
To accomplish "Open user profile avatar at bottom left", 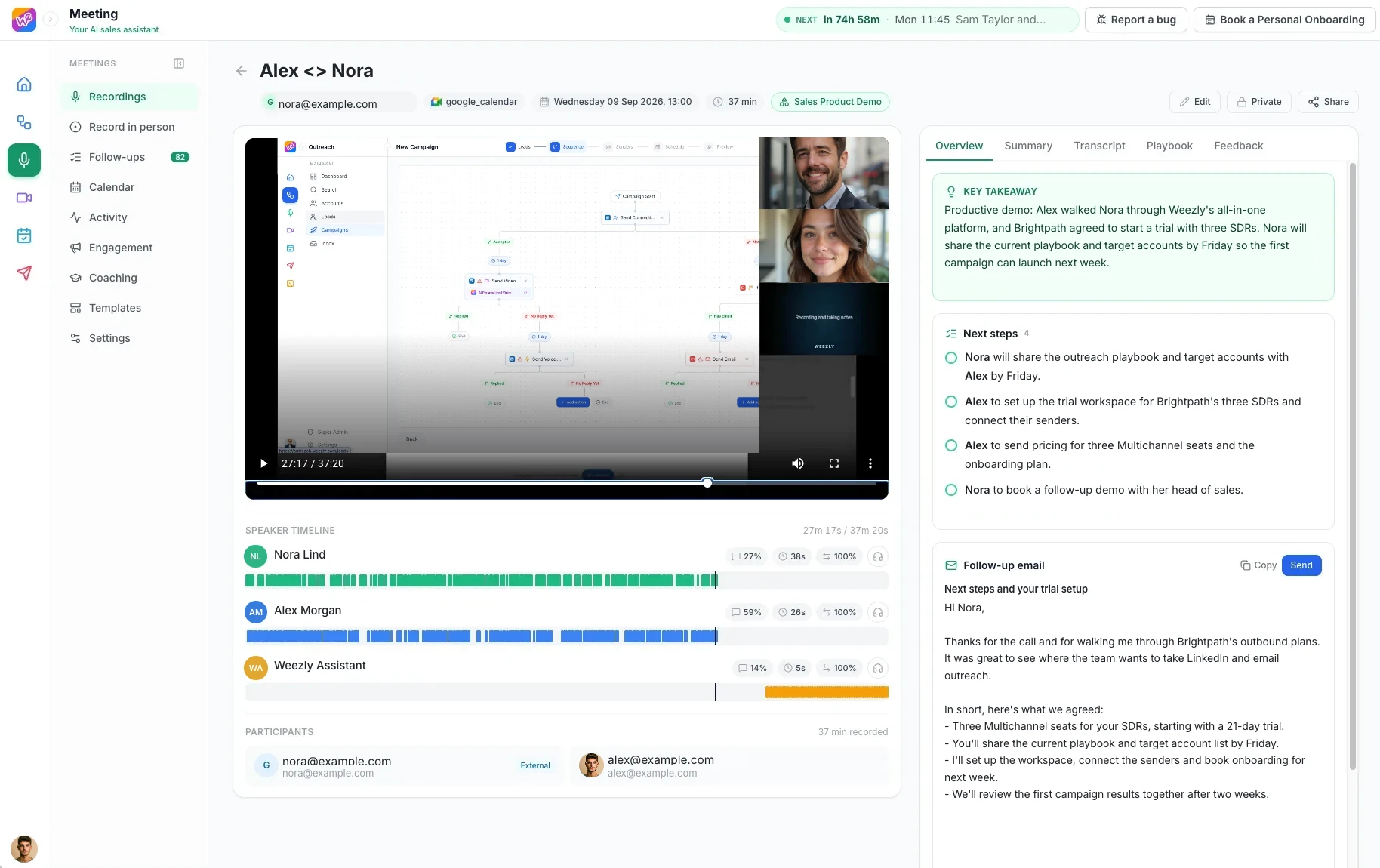I will 24,849.
